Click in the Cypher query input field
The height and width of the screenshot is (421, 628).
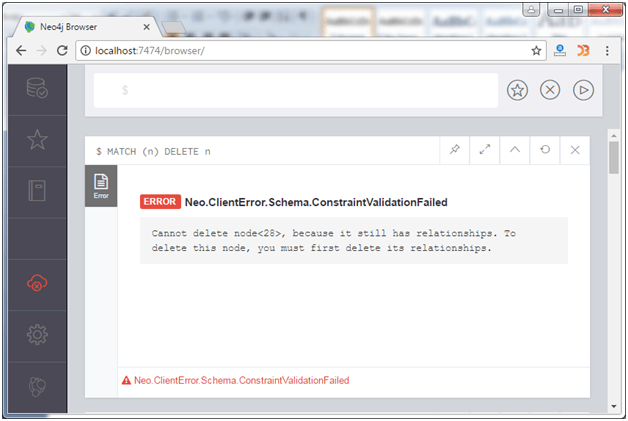click(x=296, y=91)
